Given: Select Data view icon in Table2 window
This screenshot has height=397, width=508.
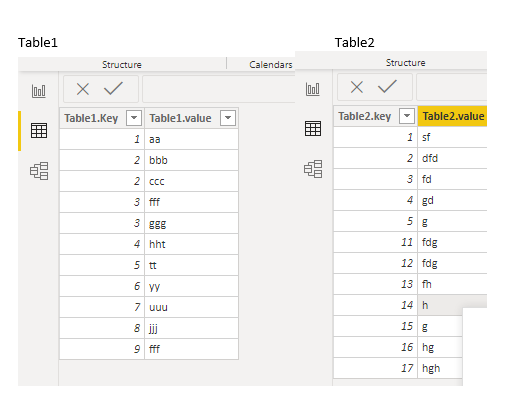Looking at the screenshot, I should 313,128.
